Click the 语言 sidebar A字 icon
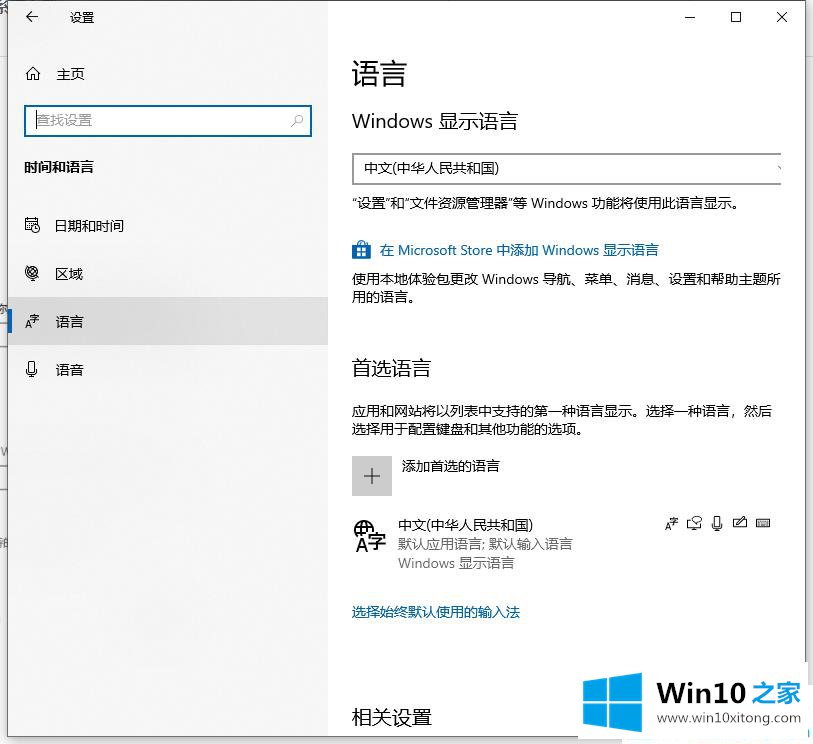Image resolution: width=813 pixels, height=744 pixels. (32, 321)
